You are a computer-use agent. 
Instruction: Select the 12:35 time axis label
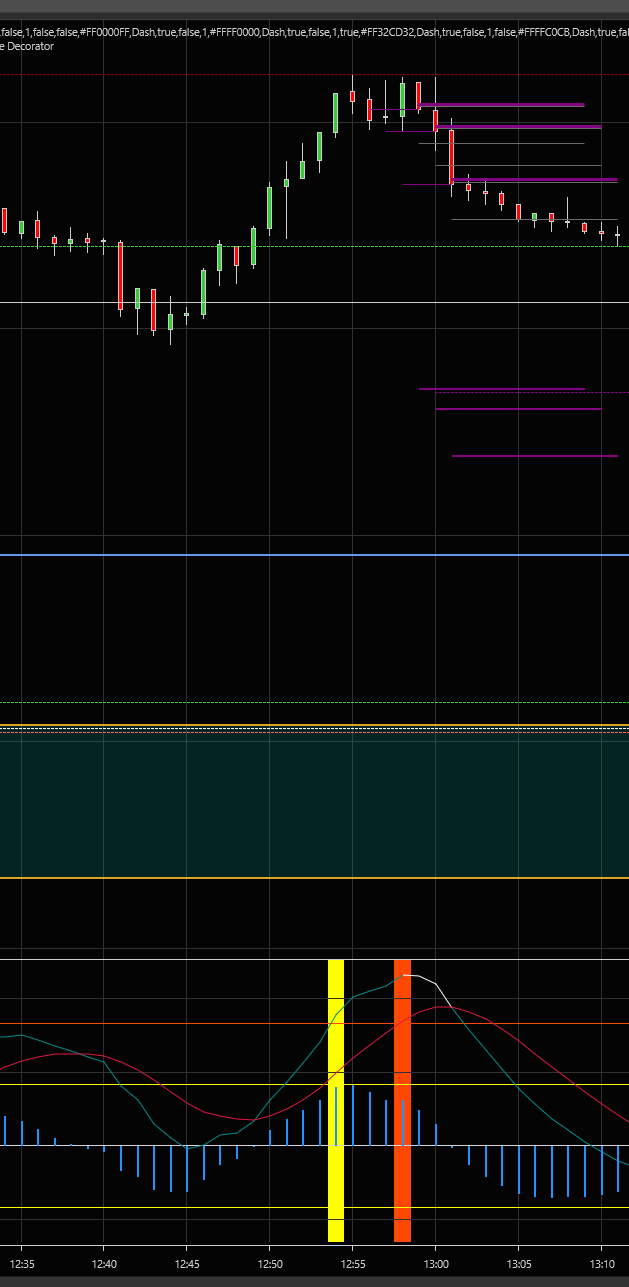coord(22,1264)
